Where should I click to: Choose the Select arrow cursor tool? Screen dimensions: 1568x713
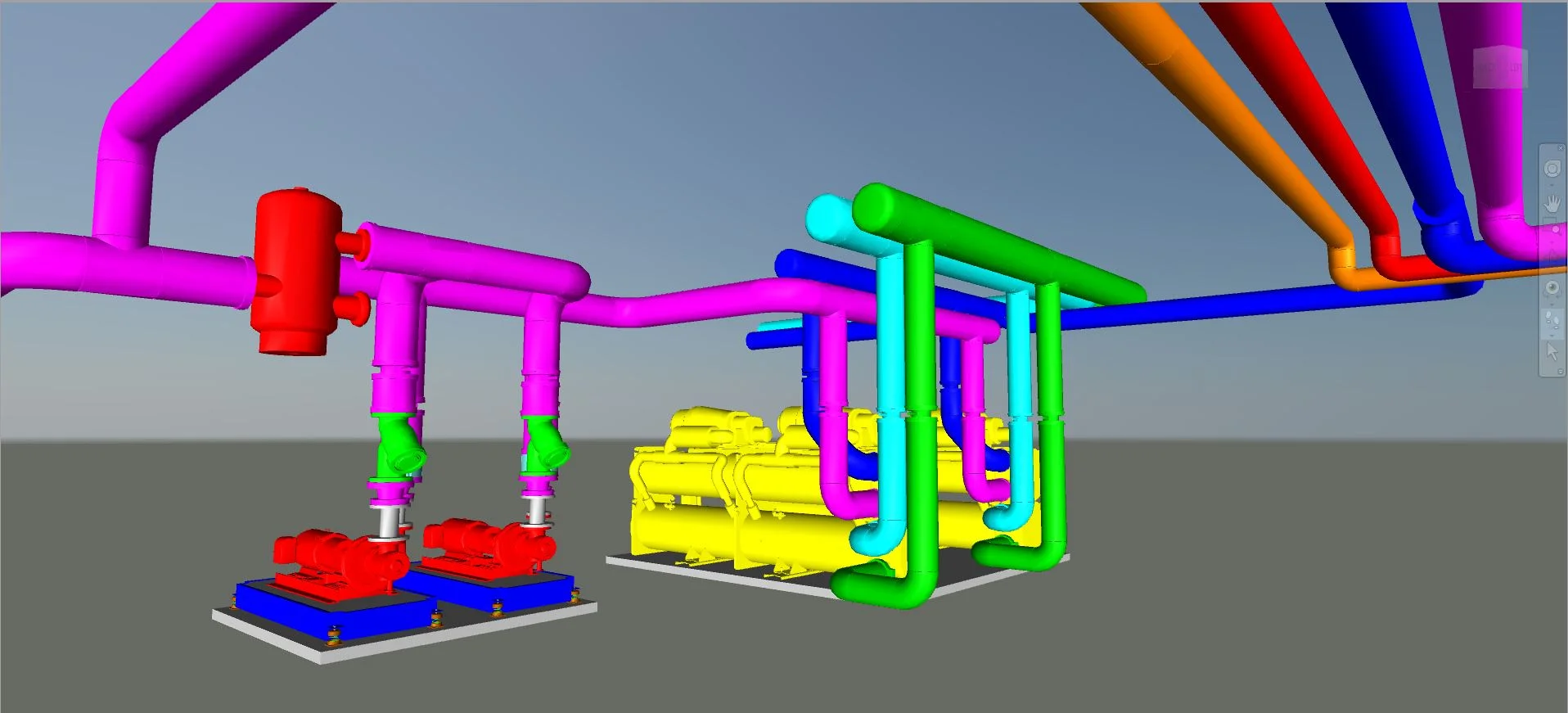pos(1552,352)
